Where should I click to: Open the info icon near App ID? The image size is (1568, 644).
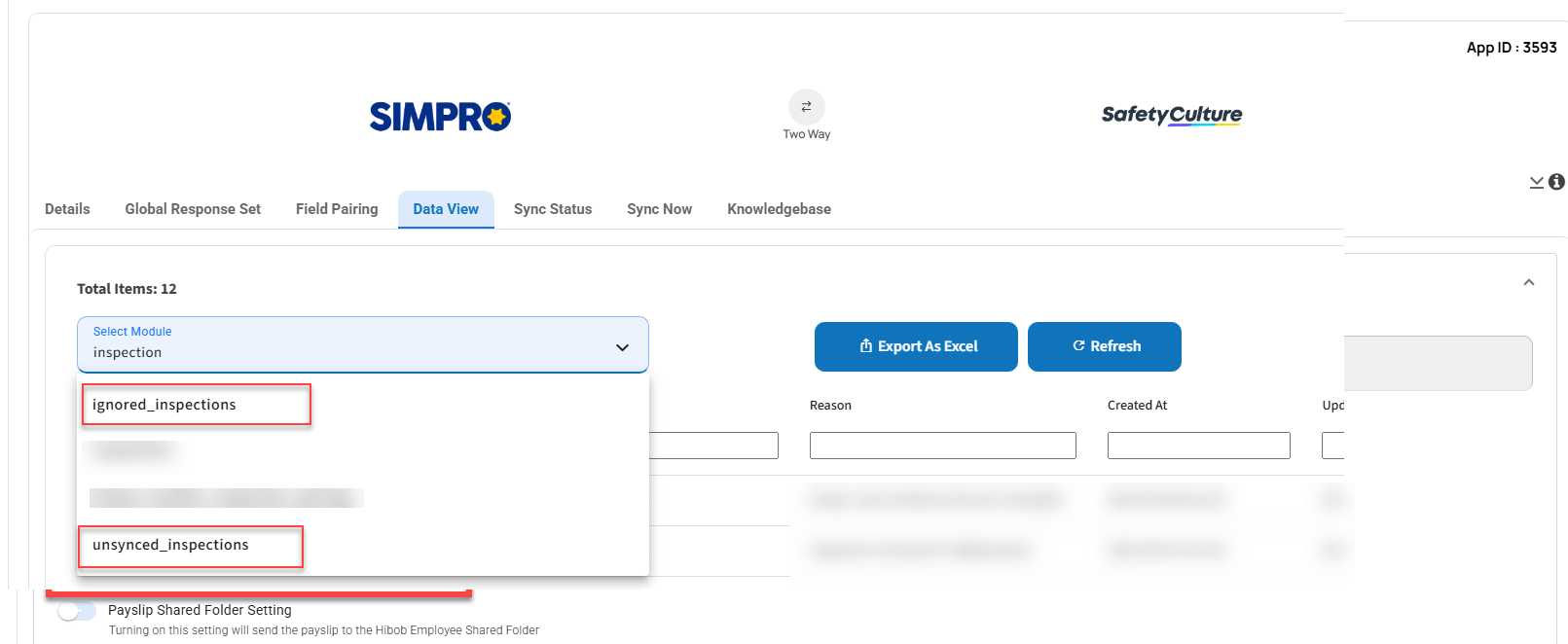tap(1557, 182)
